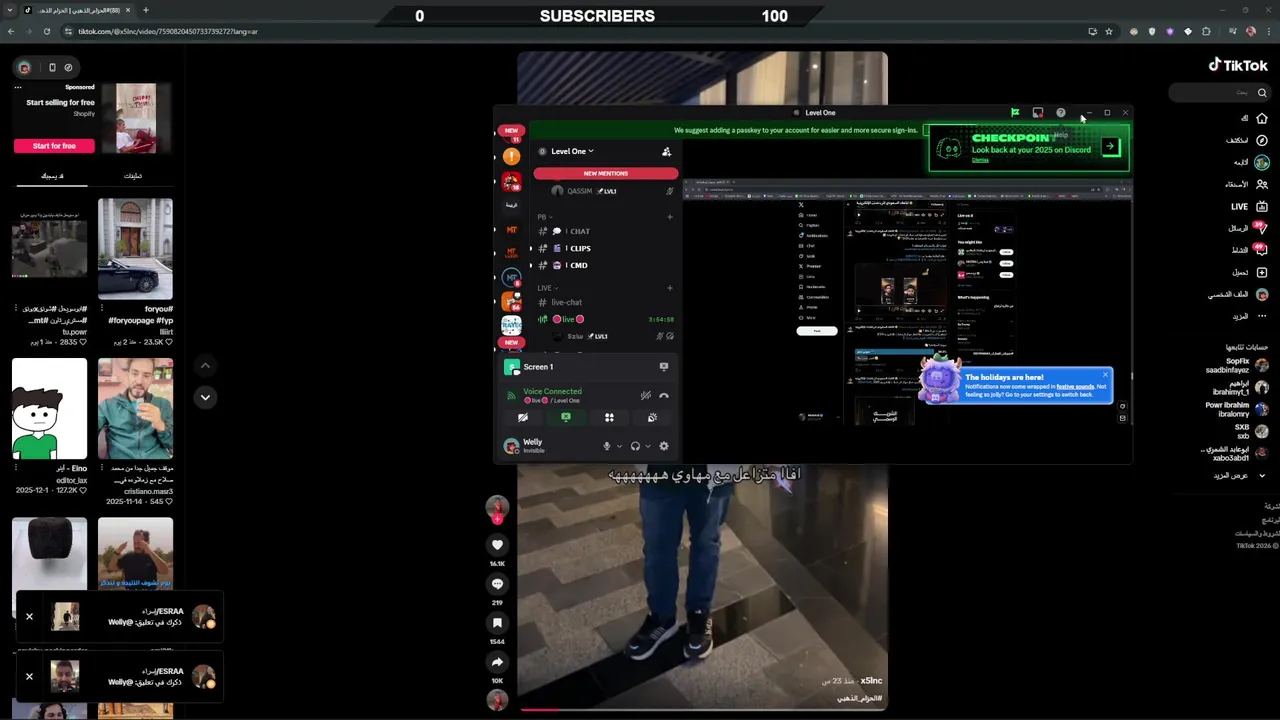Viewport: 1280px width, 720px height.
Task: Click TikTok search field
Action: [x=1220, y=92]
